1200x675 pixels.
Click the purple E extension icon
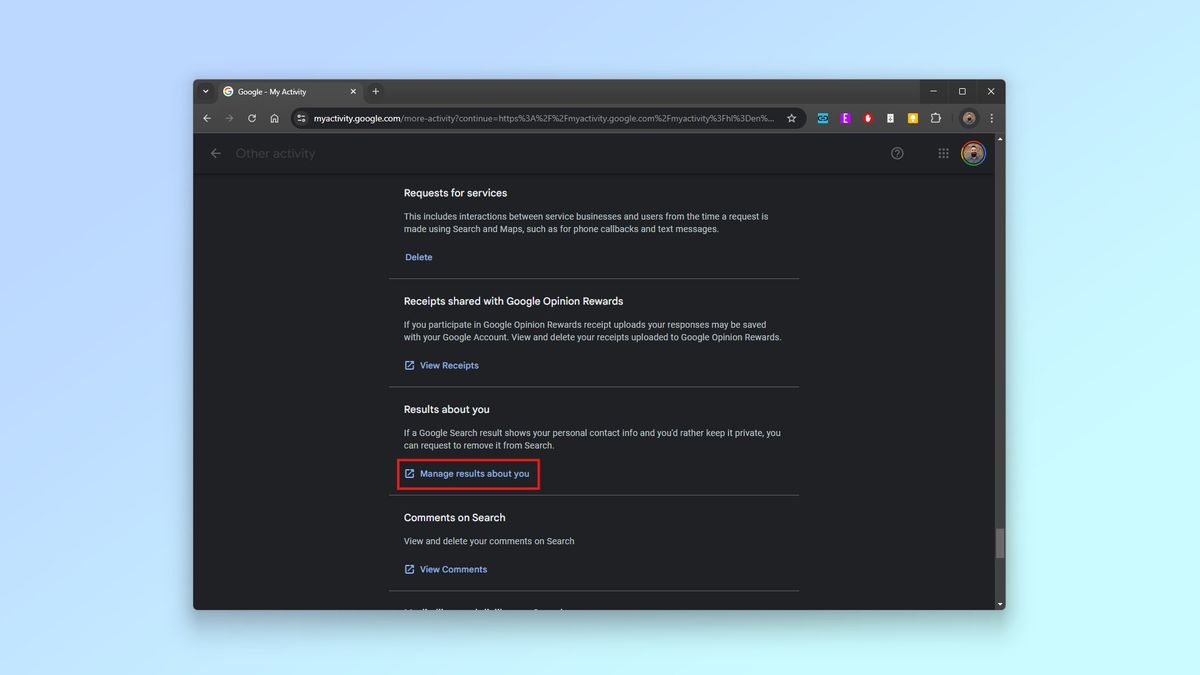[845, 117]
